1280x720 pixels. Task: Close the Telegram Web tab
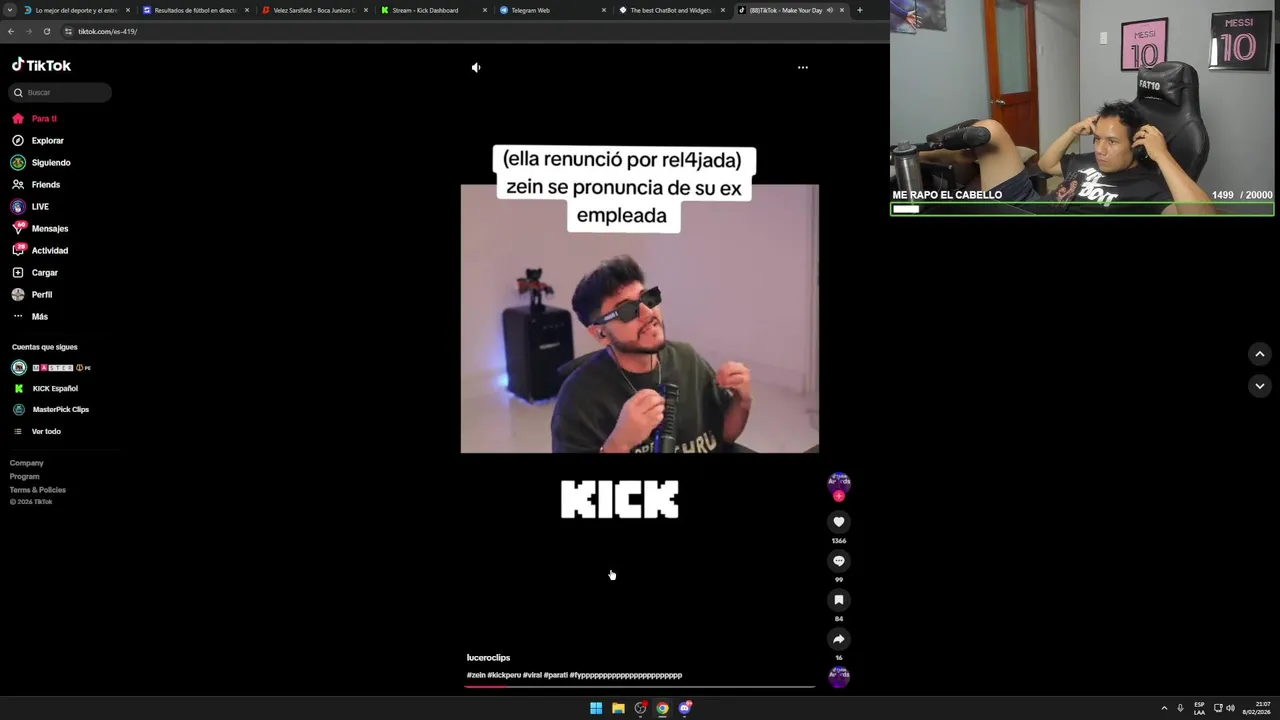coord(604,10)
